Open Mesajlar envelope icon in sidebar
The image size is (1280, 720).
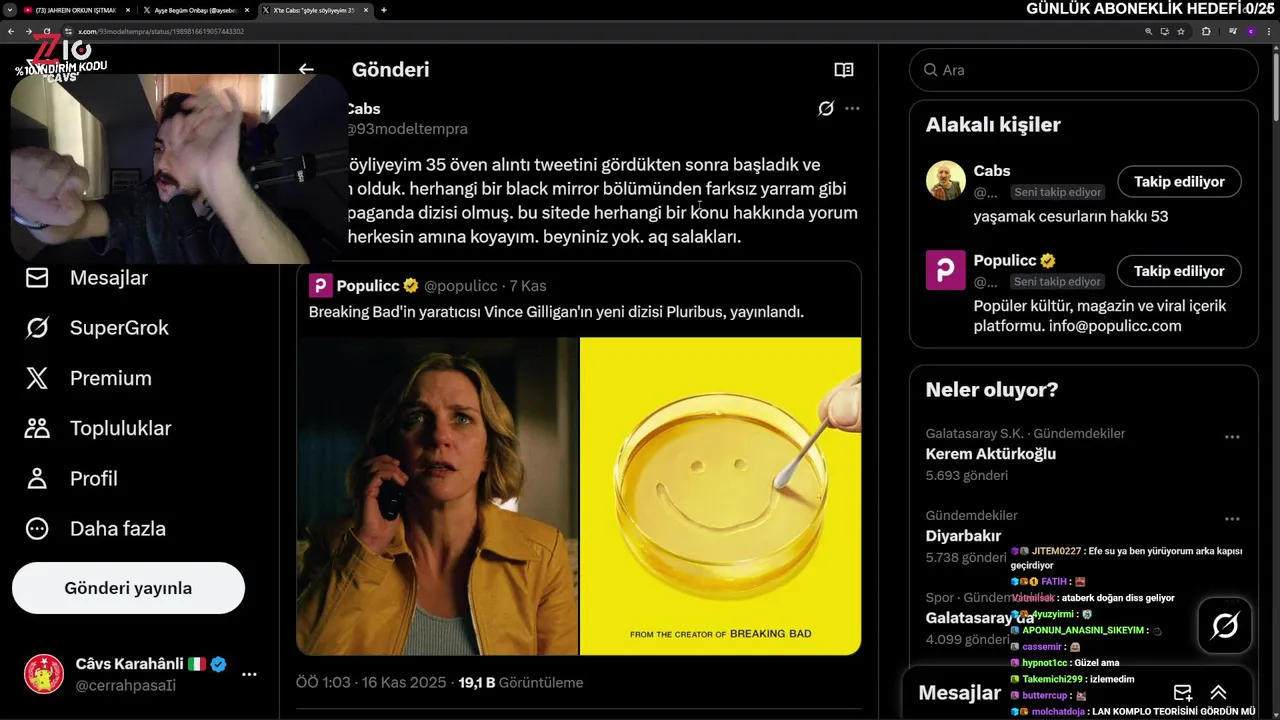point(37,278)
